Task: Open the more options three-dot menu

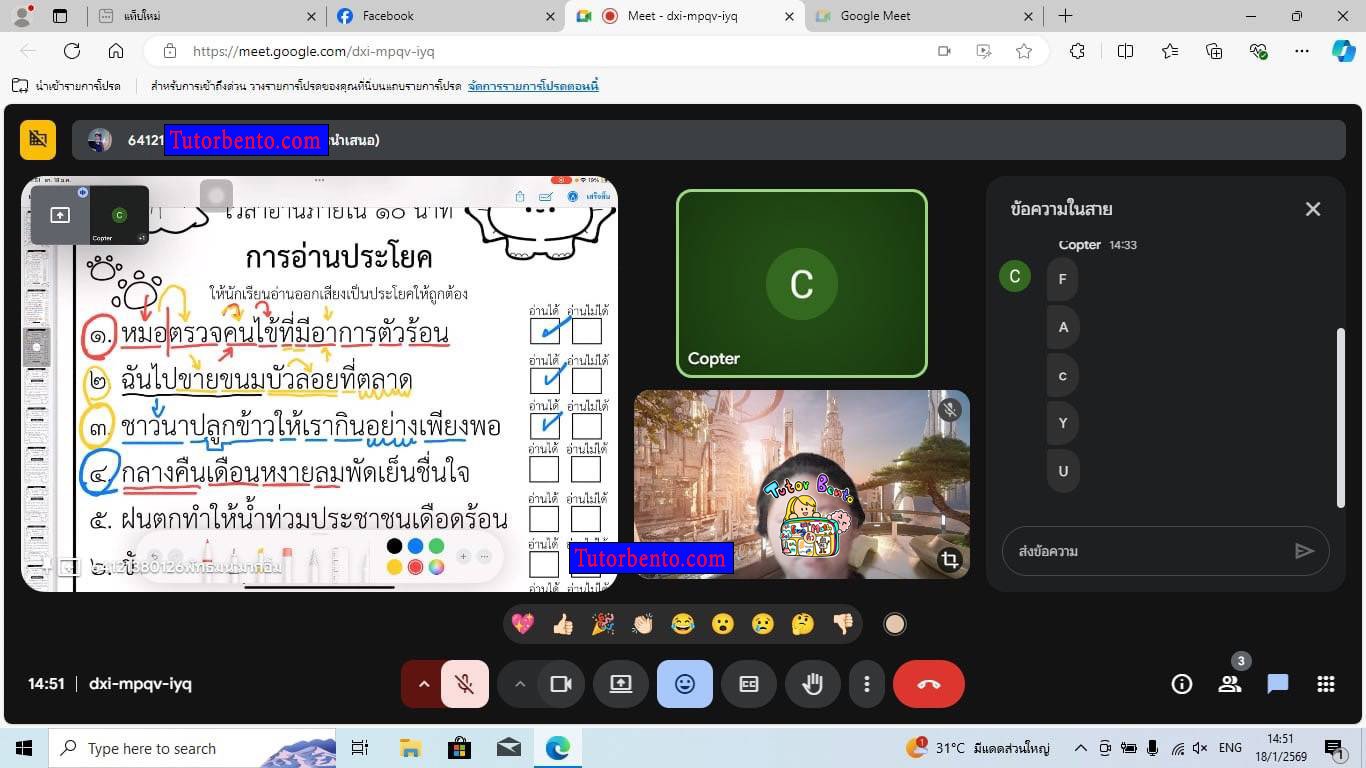Action: coord(867,684)
